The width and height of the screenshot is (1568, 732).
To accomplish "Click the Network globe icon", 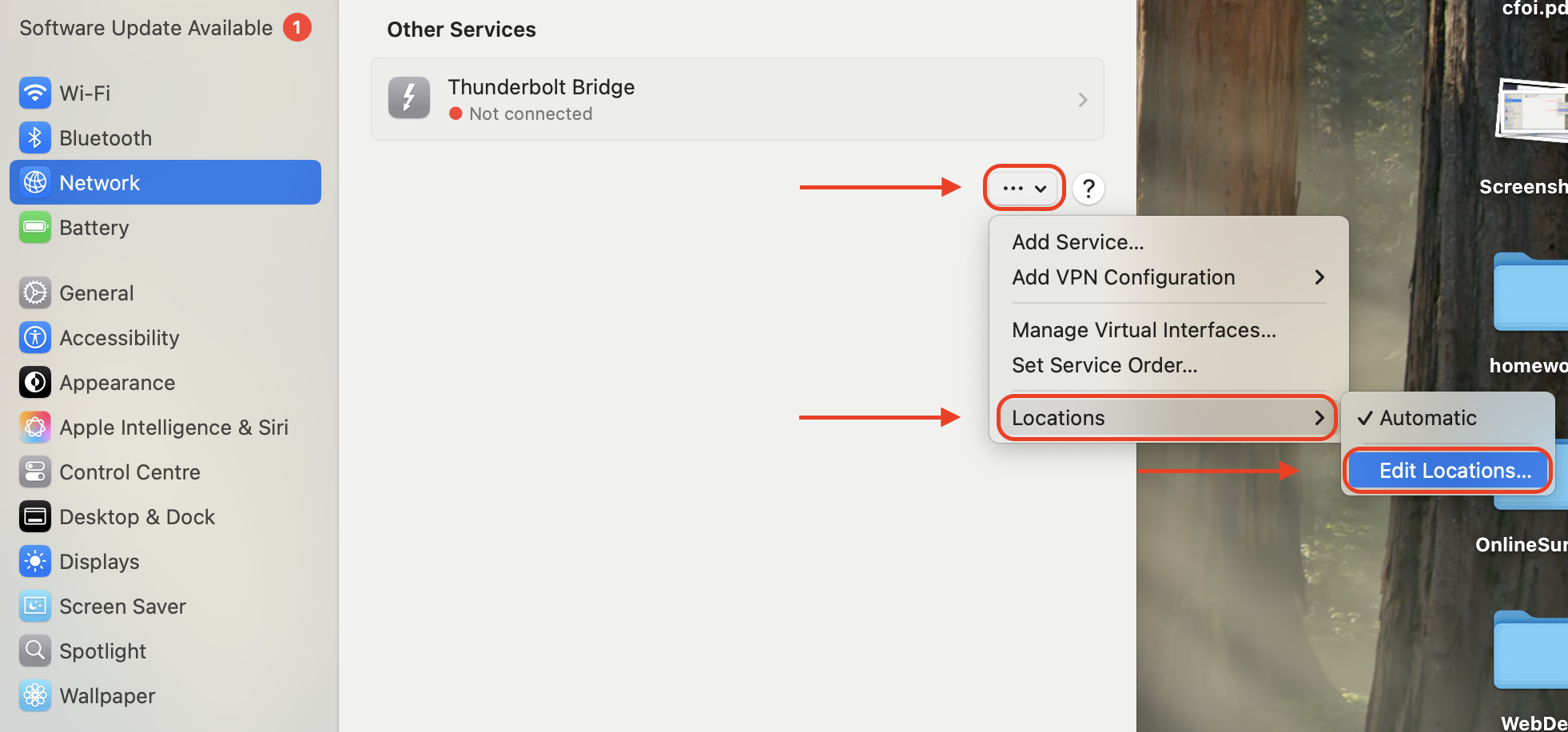I will [x=34, y=182].
